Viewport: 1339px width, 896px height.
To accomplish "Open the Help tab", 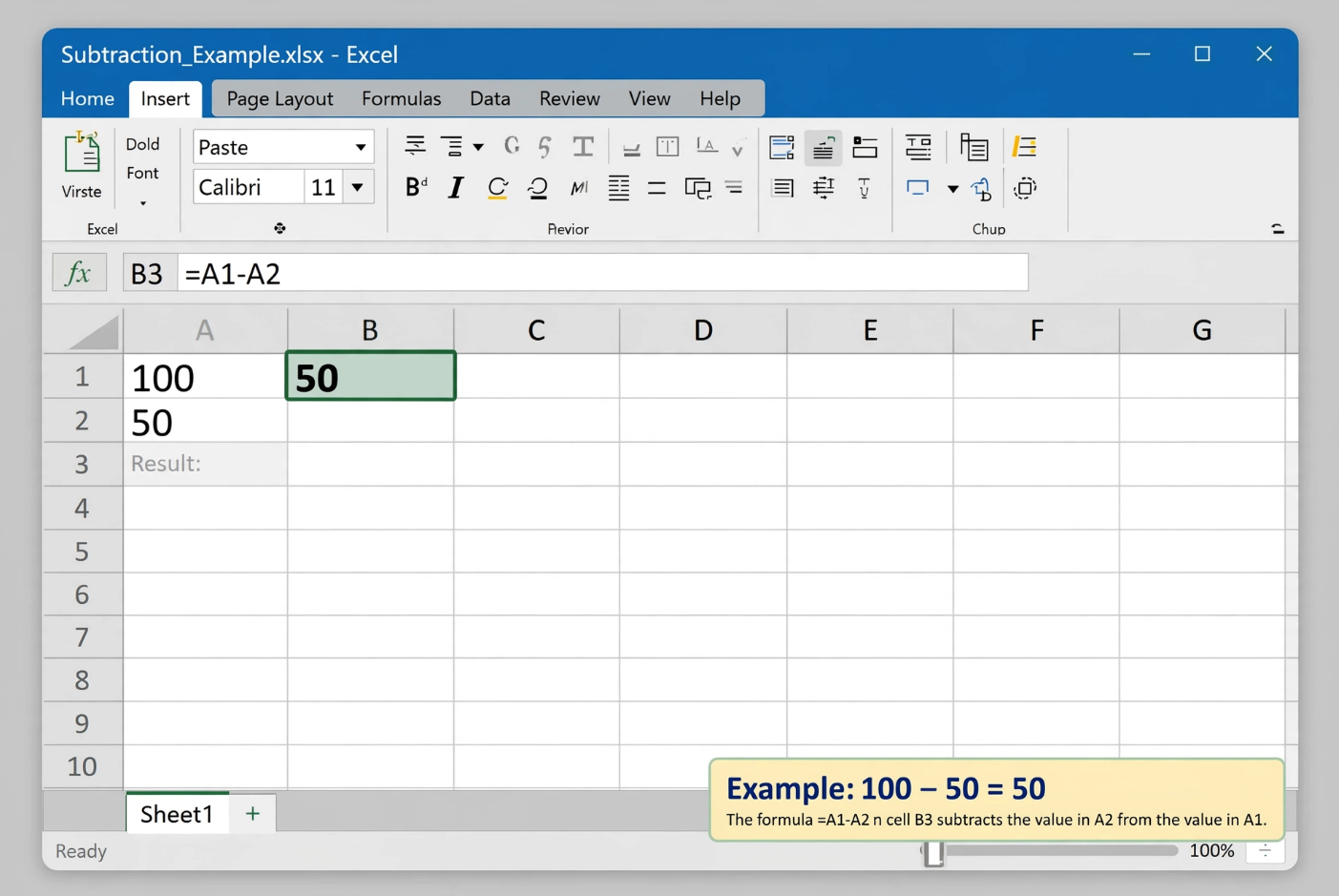I will [x=720, y=98].
